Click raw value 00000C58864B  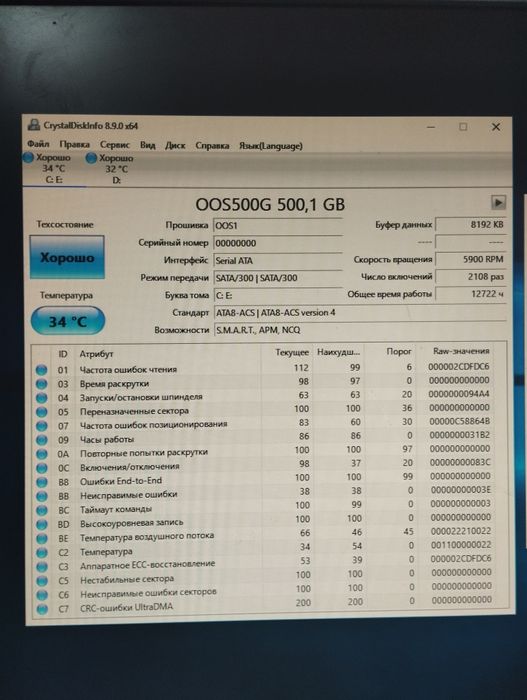[x=459, y=421]
